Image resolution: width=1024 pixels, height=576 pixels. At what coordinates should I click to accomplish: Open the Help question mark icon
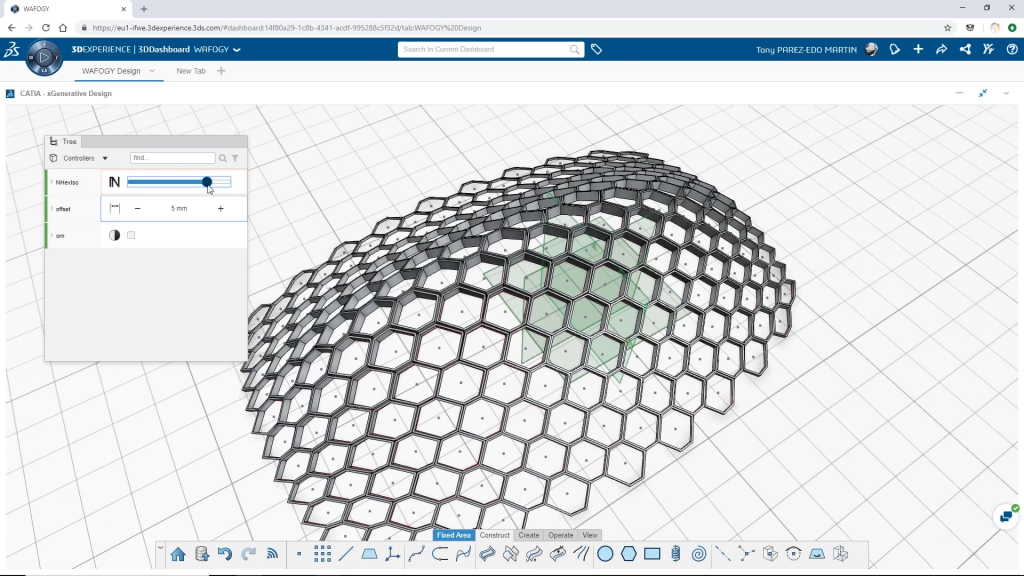(1012, 49)
